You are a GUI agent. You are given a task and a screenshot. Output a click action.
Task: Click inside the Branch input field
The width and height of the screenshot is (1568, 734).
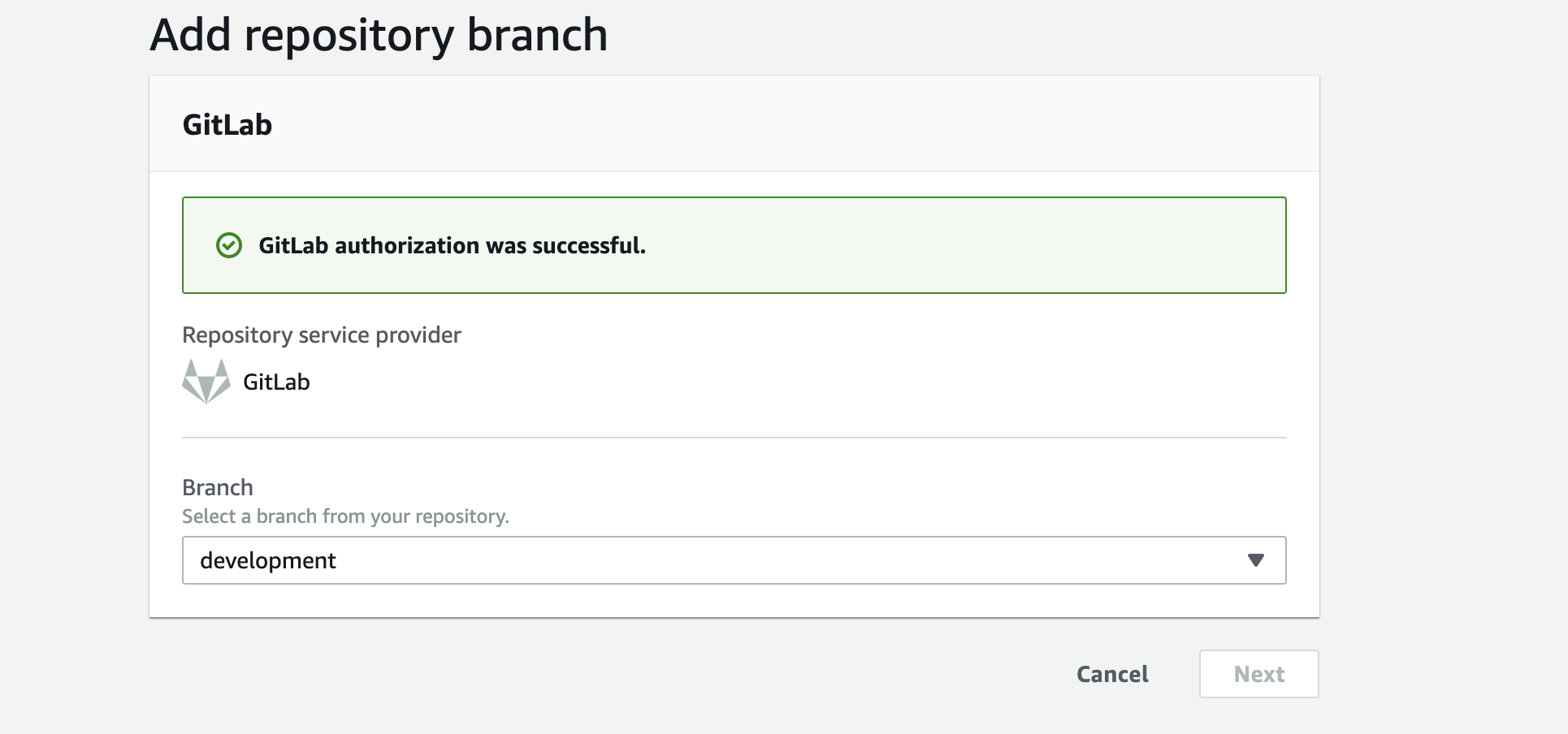tap(569, 560)
